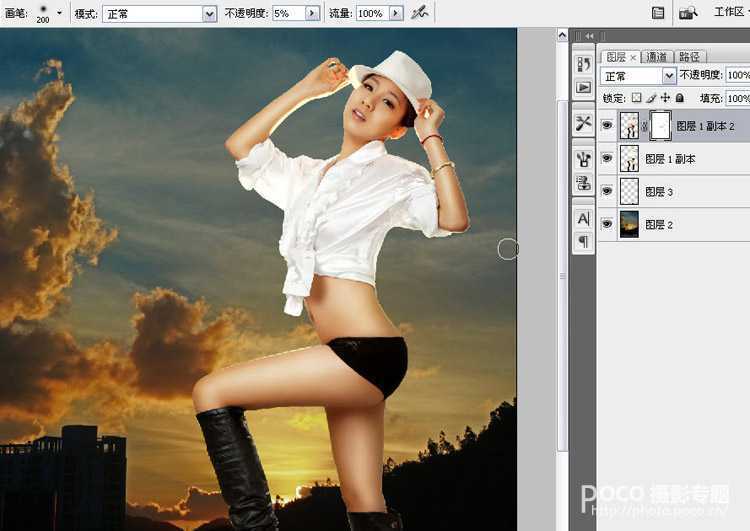Click the canvas scrollbar up arrow
The height and width of the screenshot is (531, 750).
pyautogui.click(x=562, y=35)
